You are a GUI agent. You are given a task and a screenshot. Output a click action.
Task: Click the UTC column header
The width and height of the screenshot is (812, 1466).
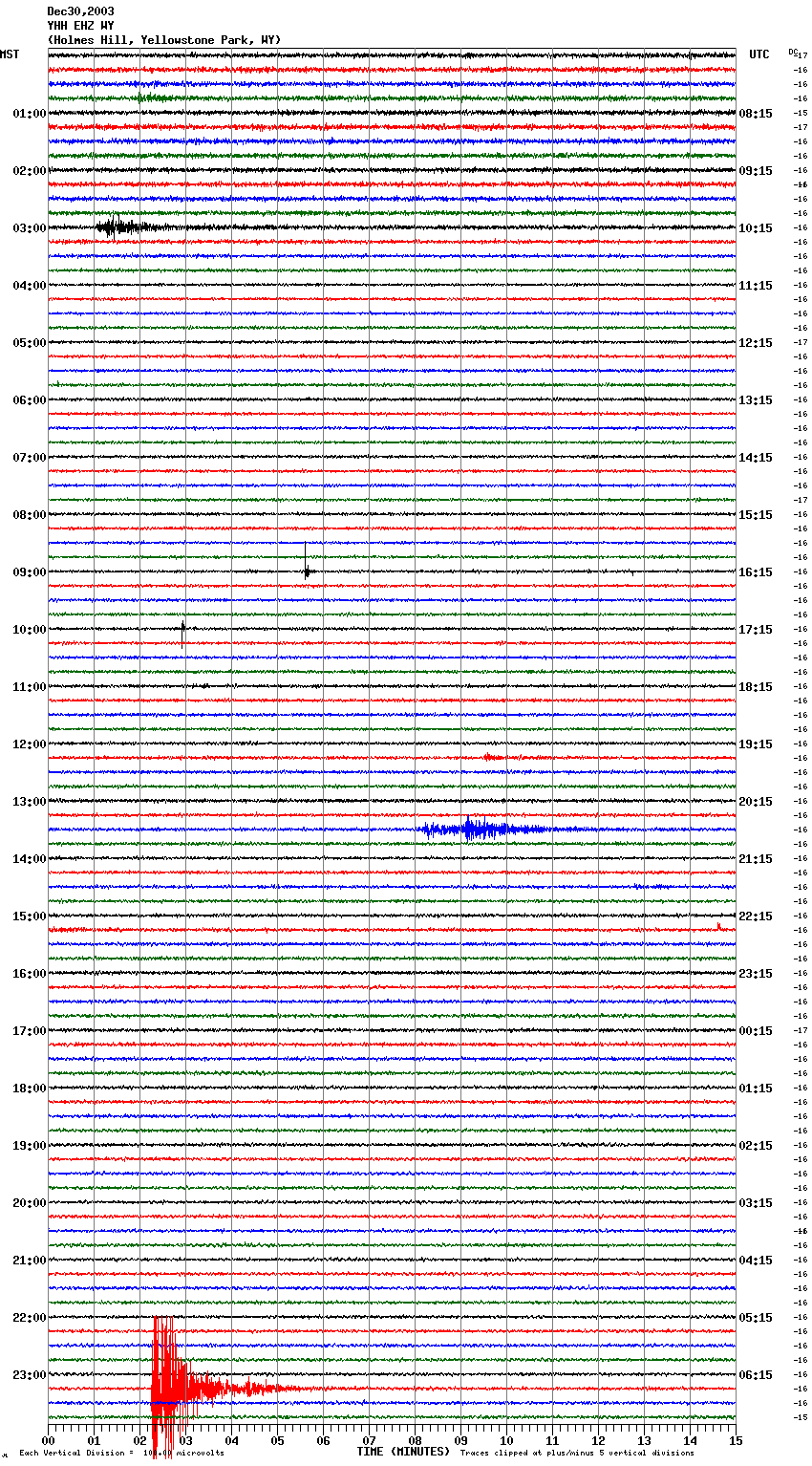[759, 54]
